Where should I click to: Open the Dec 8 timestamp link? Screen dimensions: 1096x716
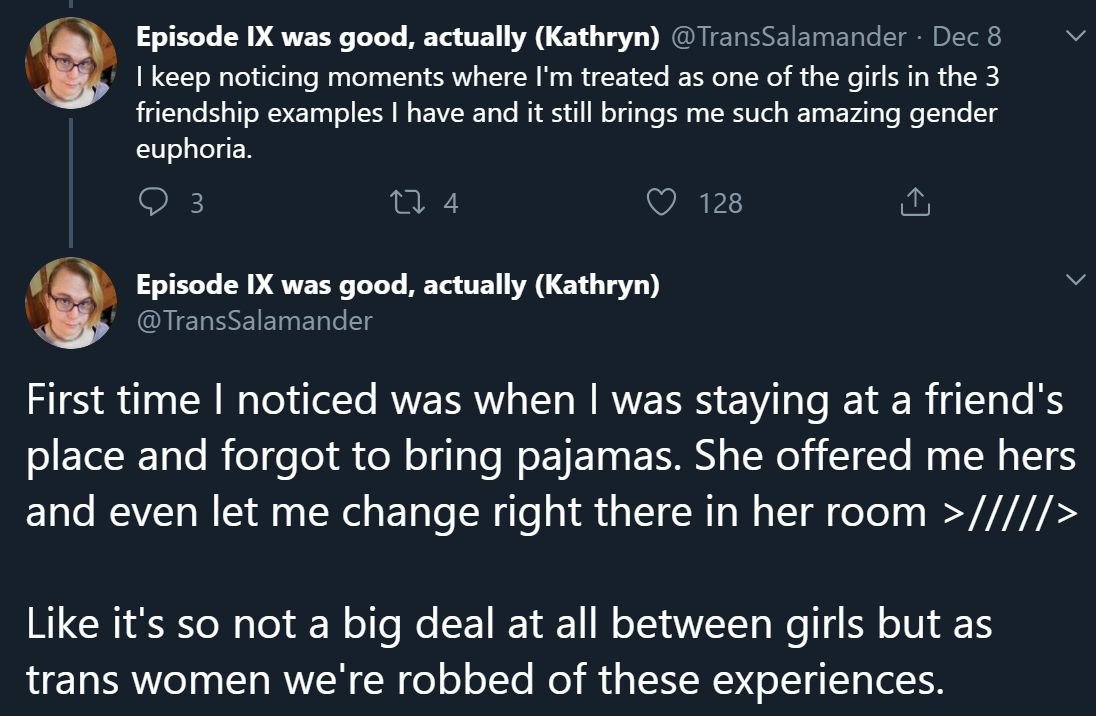[966, 37]
